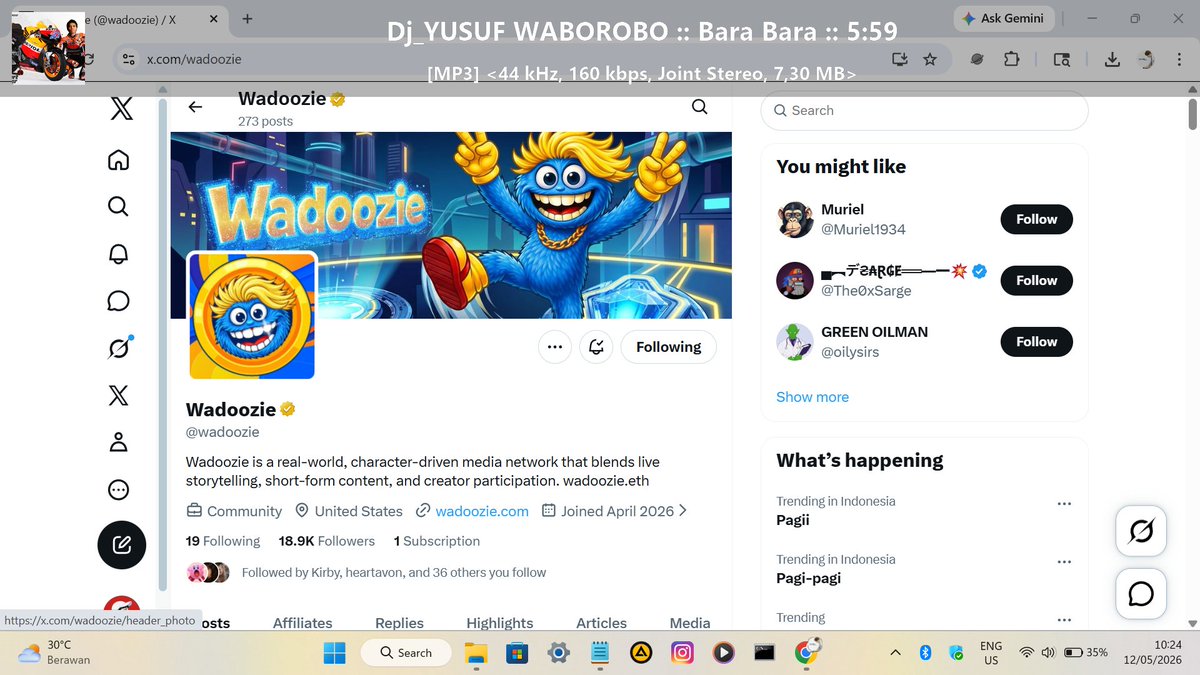
Task: Open the More circle icon in sidebar
Action: pyautogui.click(x=118, y=490)
